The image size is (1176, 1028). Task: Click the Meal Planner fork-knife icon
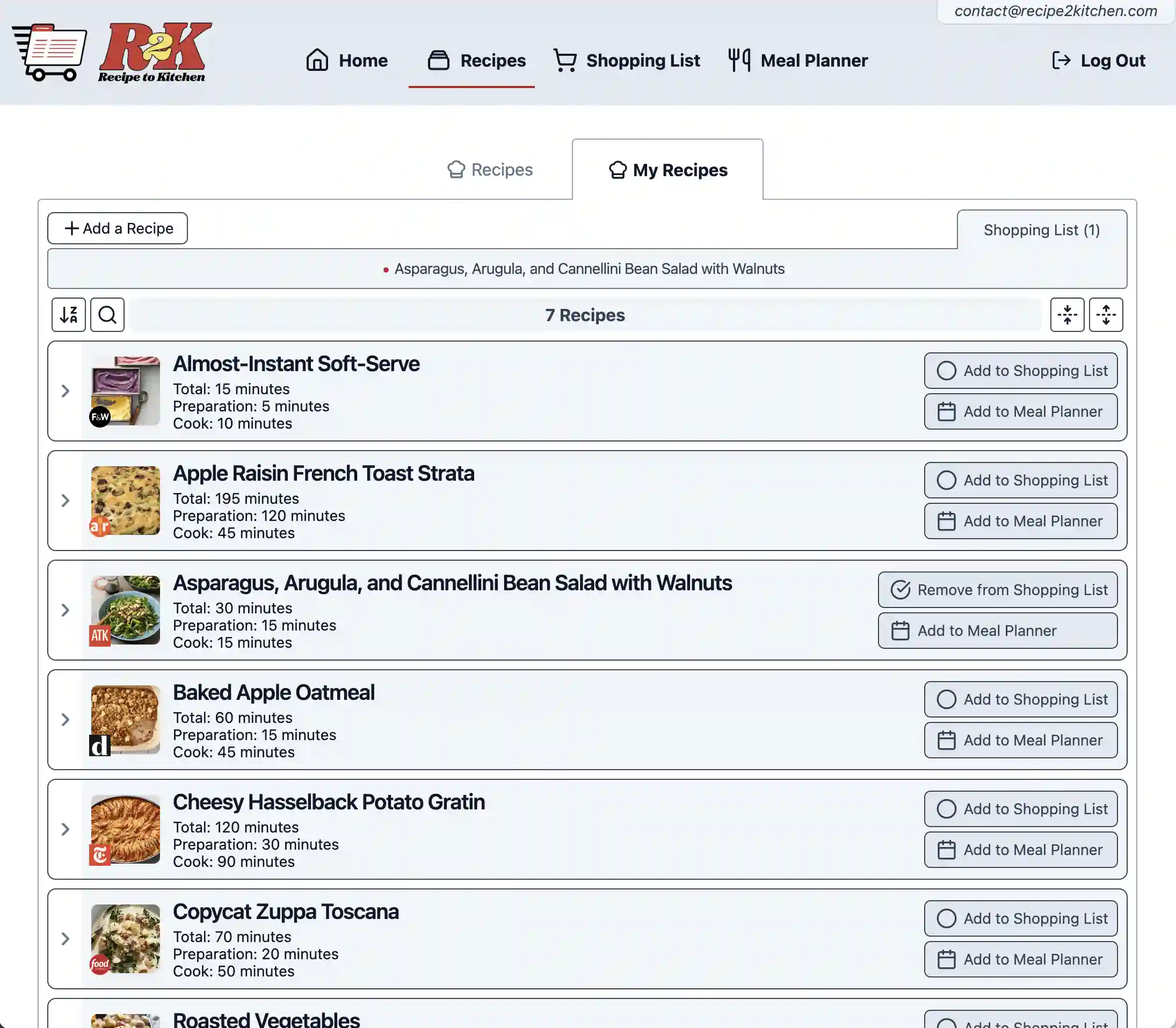(738, 60)
